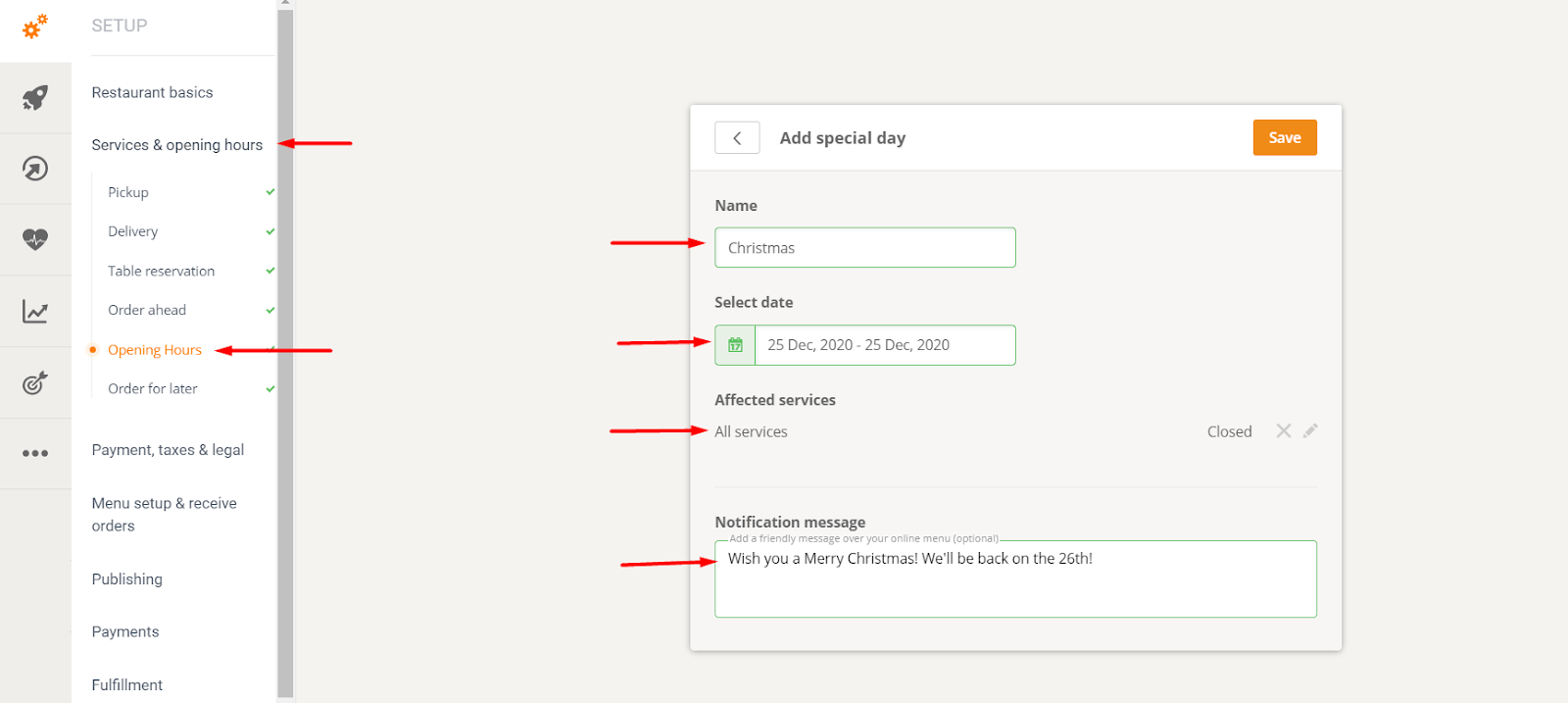The image size is (1568, 703).
Task: Expand Services & opening hours section
Action: 177,145
